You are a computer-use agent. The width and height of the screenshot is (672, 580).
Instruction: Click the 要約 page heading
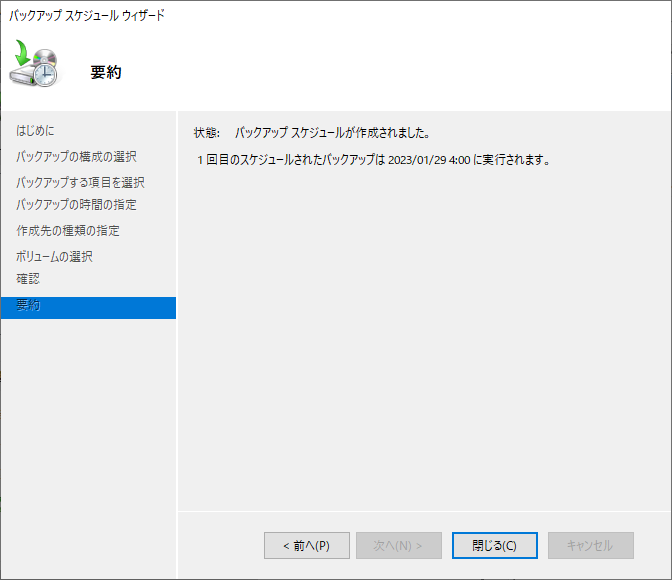tap(106, 72)
